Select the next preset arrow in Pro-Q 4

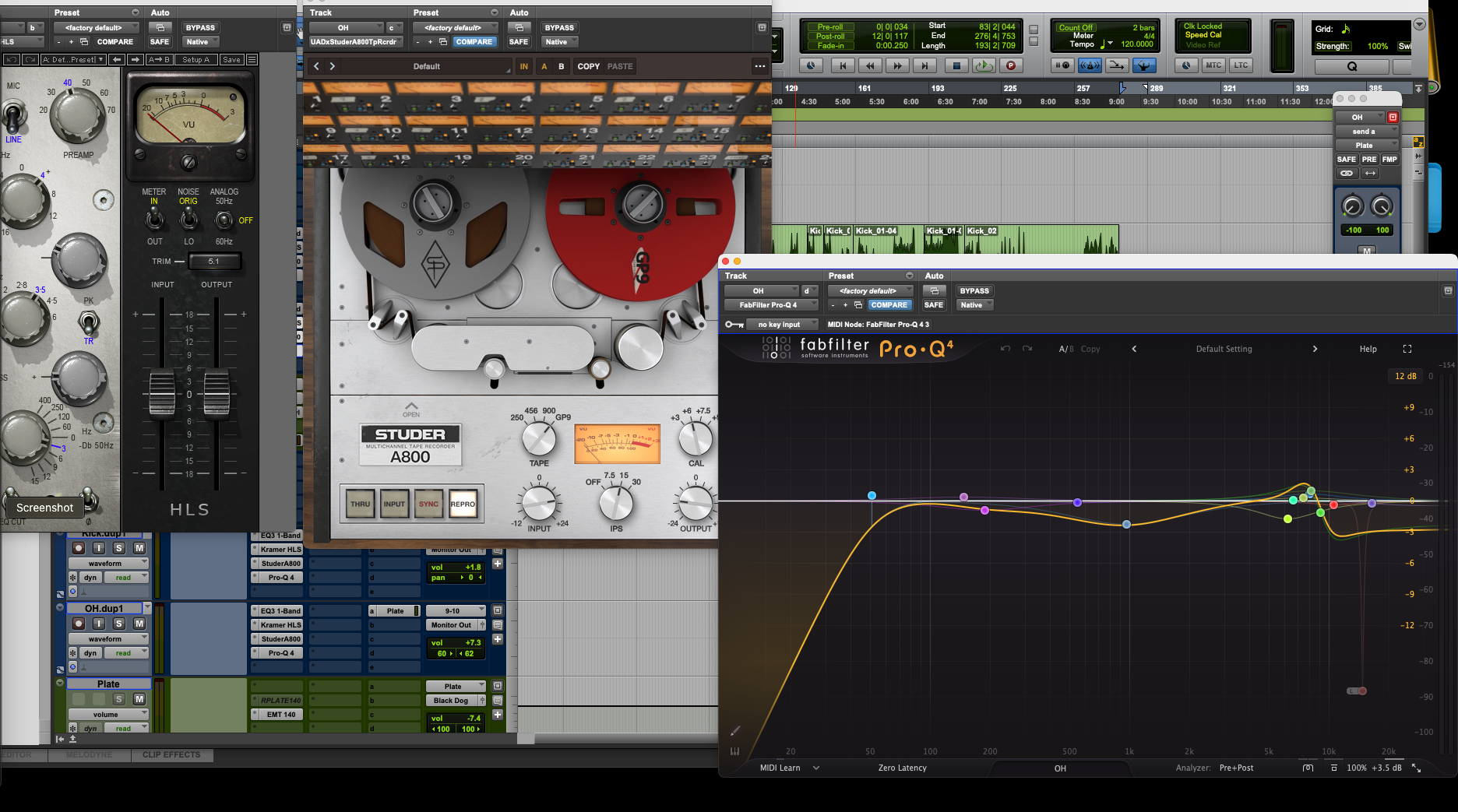click(1315, 349)
